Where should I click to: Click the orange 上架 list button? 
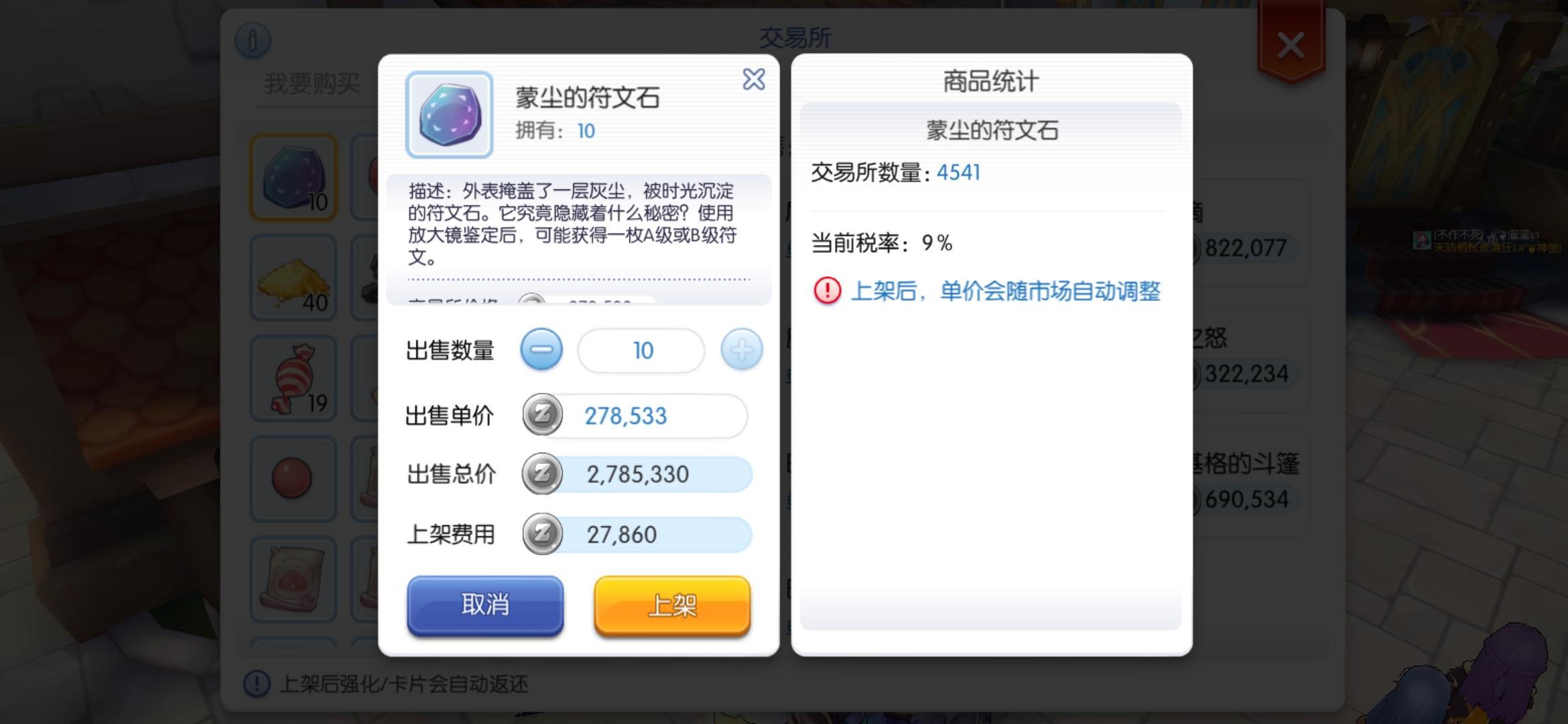(672, 605)
